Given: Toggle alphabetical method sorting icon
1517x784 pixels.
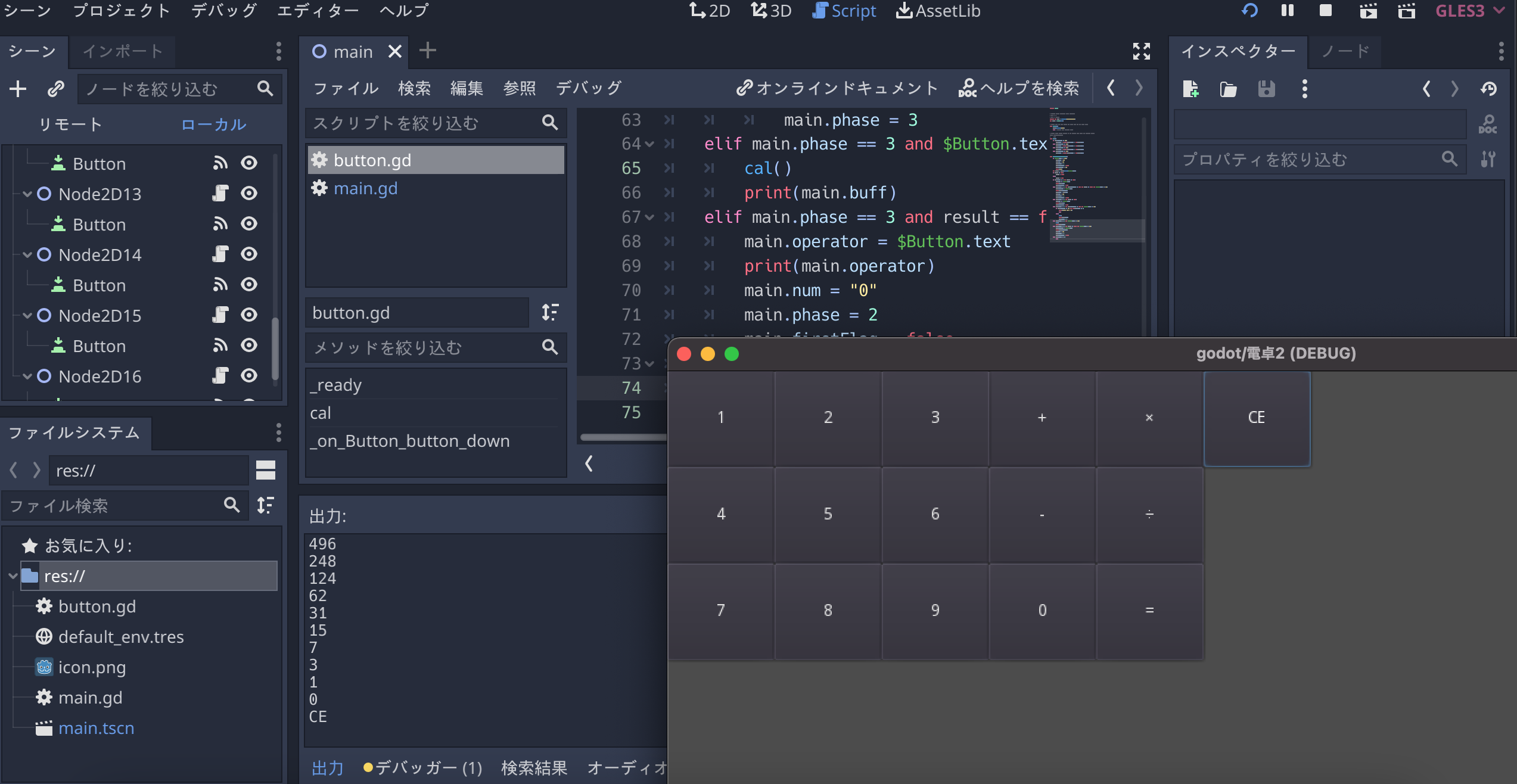Looking at the screenshot, I should [550, 312].
